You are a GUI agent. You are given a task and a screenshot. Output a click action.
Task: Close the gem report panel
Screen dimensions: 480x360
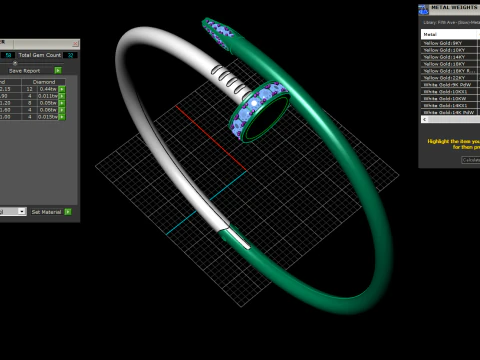tap(75, 43)
